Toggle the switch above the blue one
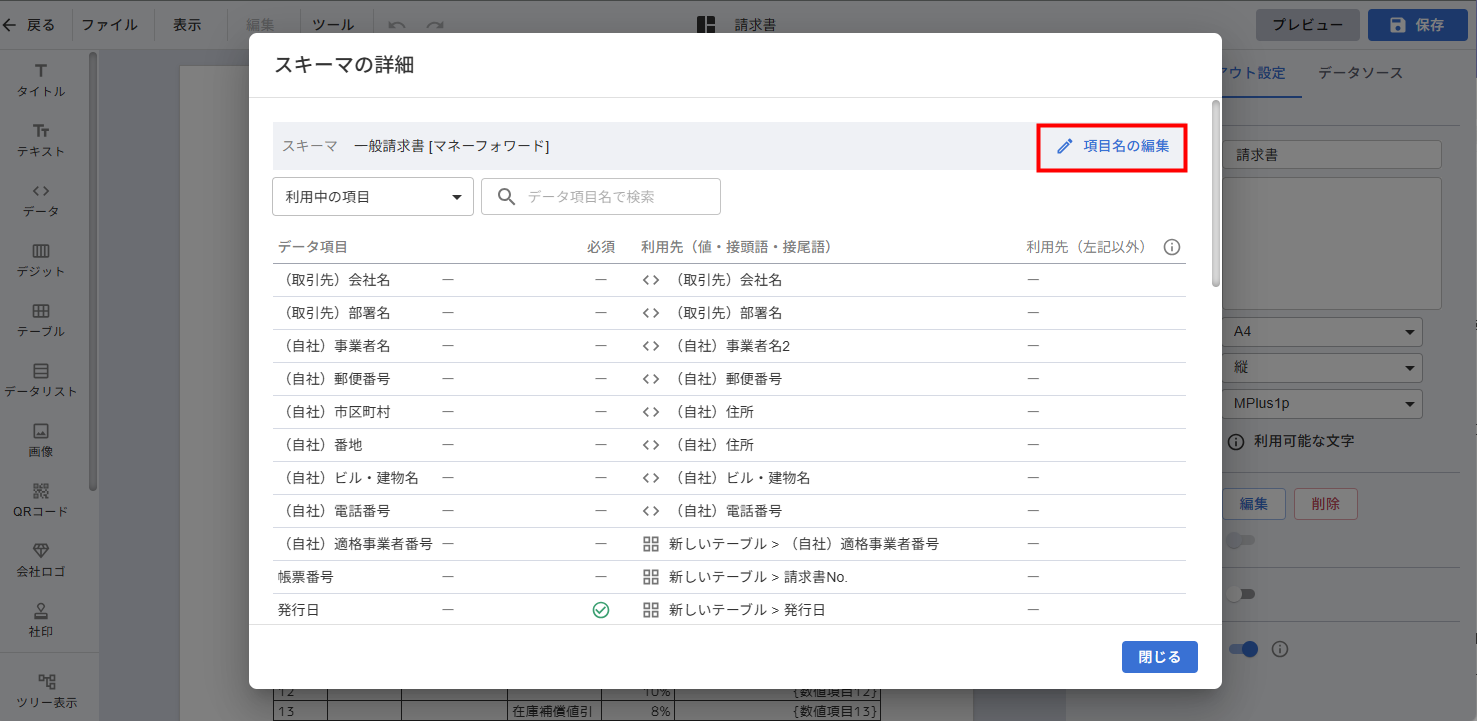Screen dimensions: 1477x721 [x=1240, y=595]
